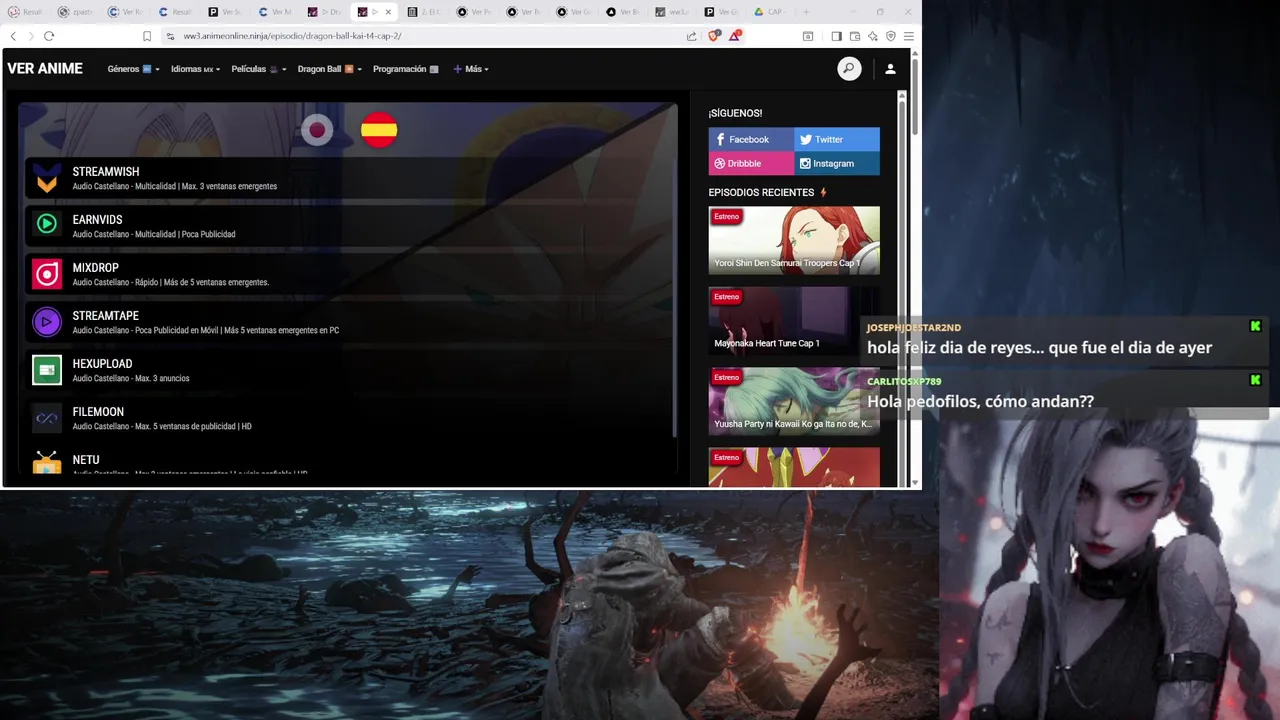Expand the Películas dropdown
Screen dimensions: 1280x720
[259, 69]
